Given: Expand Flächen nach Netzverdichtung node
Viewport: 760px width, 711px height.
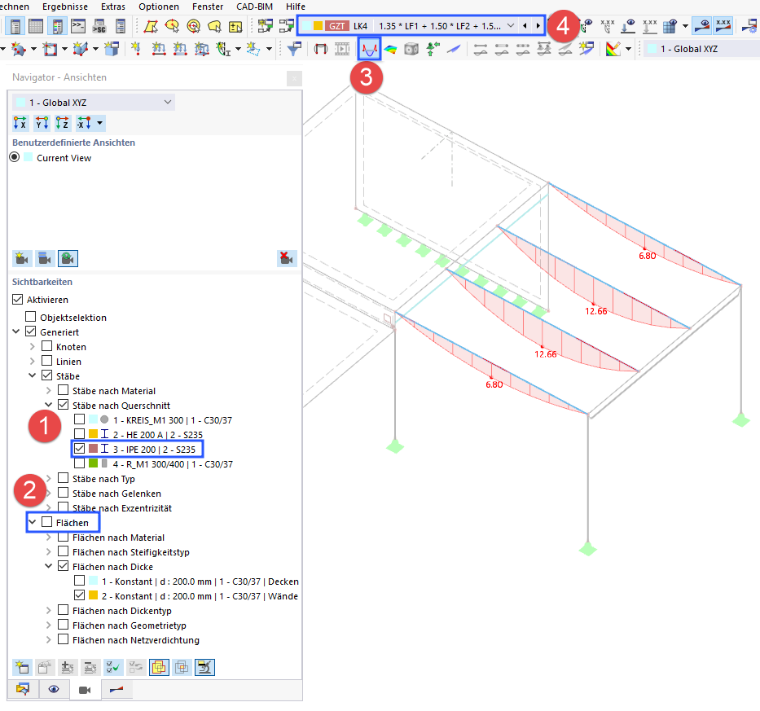Looking at the screenshot, I should click(48, 639).
